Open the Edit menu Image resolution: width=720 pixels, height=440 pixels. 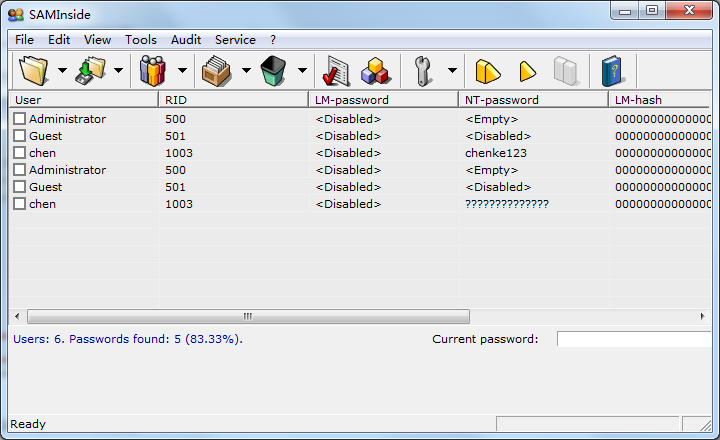(x=59, y=40)
